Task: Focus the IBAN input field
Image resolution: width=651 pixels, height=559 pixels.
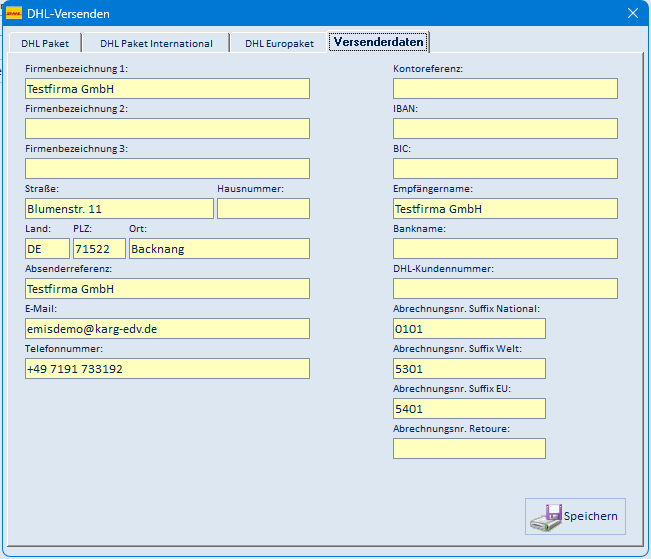Action: [505, 128]
